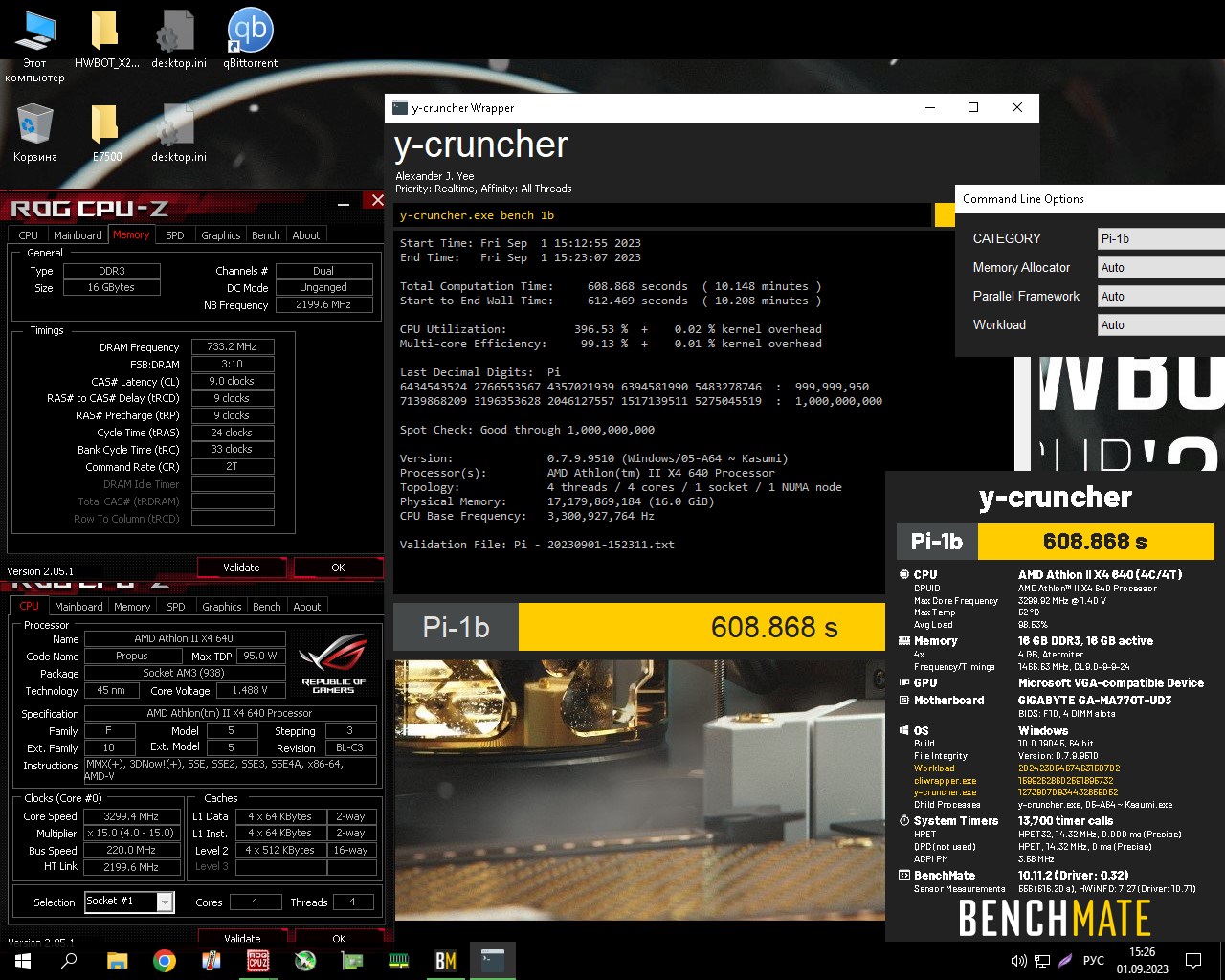The width and height of the screenshot is (1225, 980).
Task: Click the OS Windows logo in BenchMate panel
Action: click(x=904, y=731)
